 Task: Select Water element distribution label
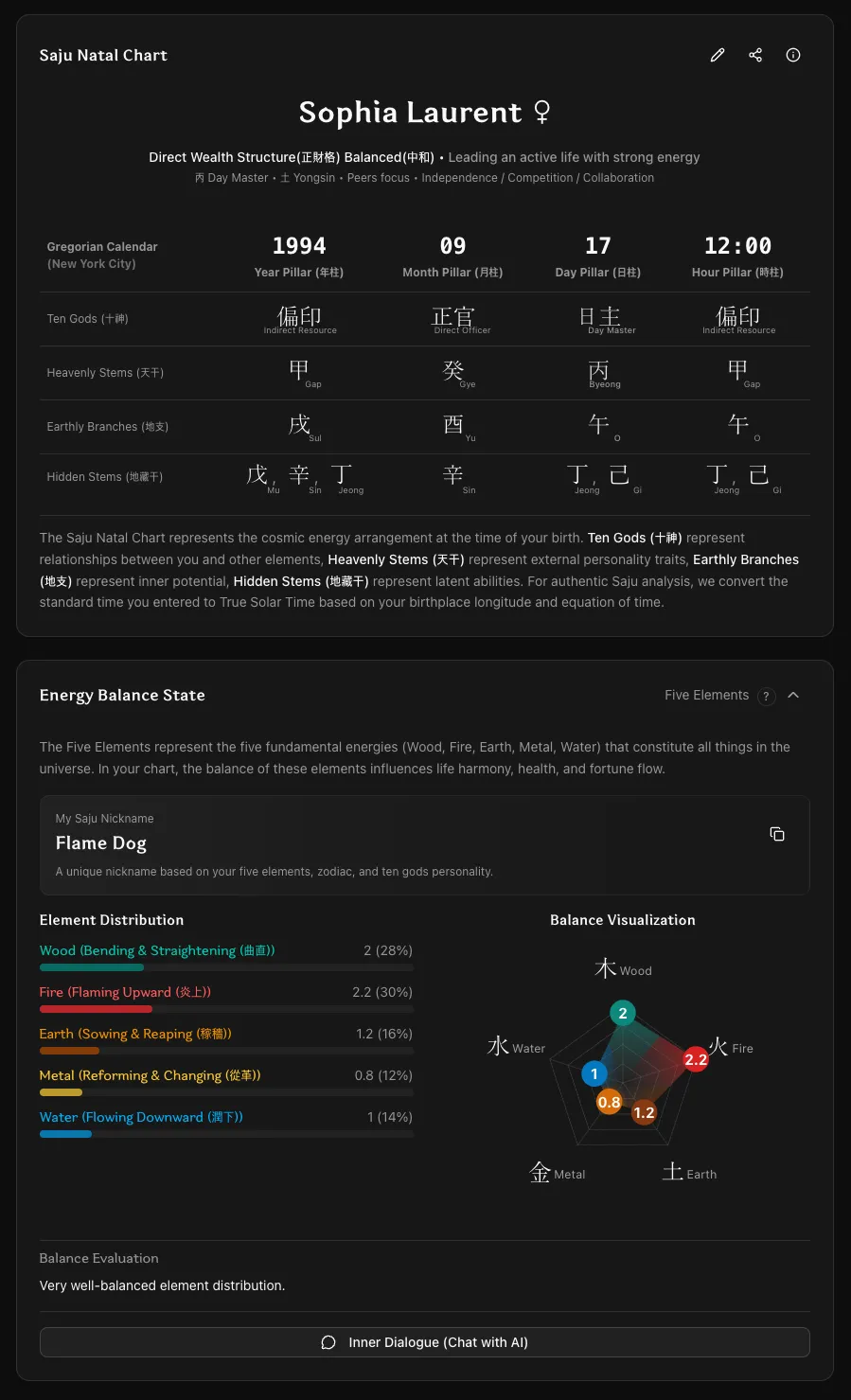coord(141,1117)
